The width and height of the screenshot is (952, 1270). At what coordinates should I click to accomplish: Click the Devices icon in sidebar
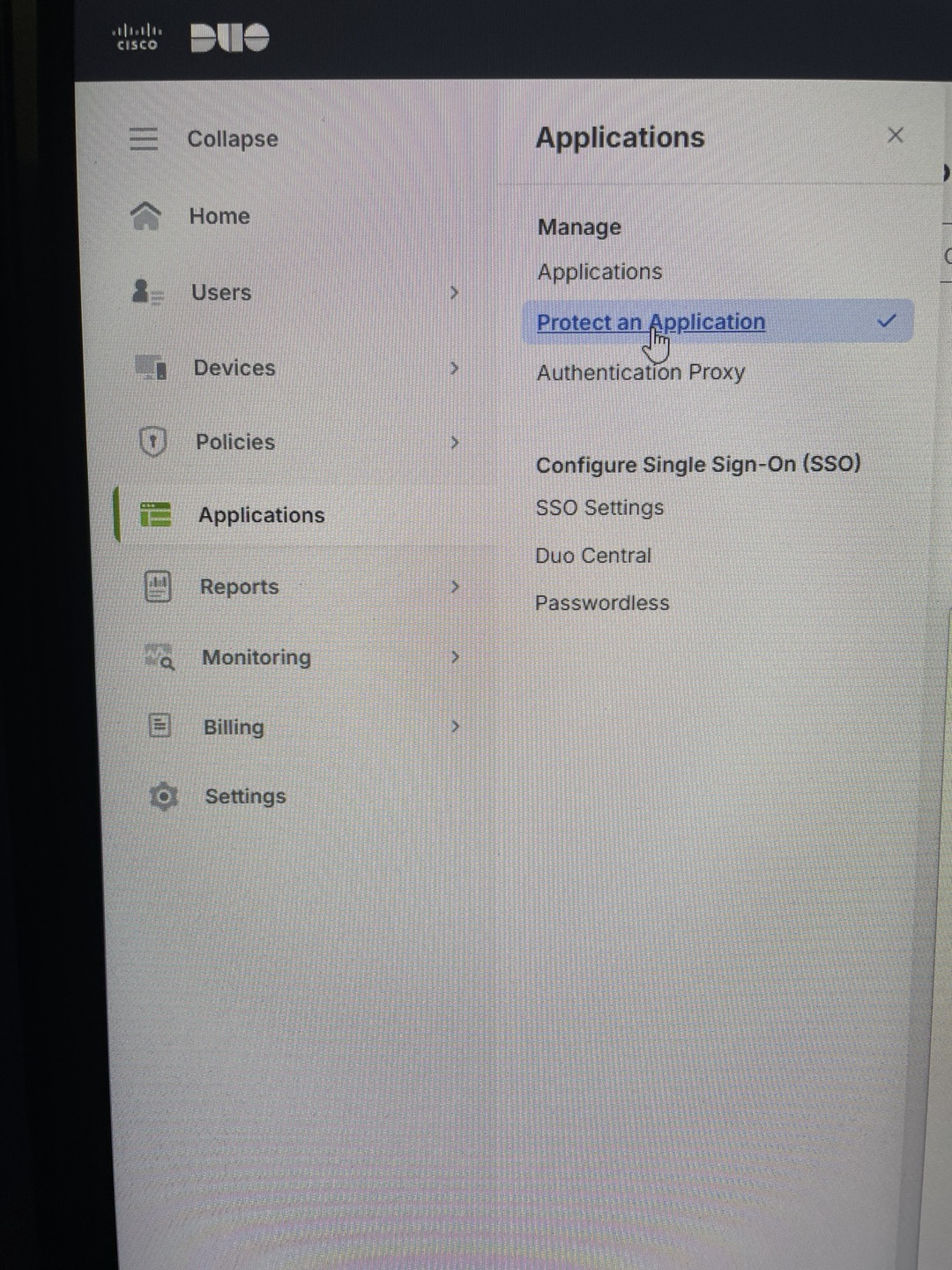pyautogui.click(x=151, y=367)
